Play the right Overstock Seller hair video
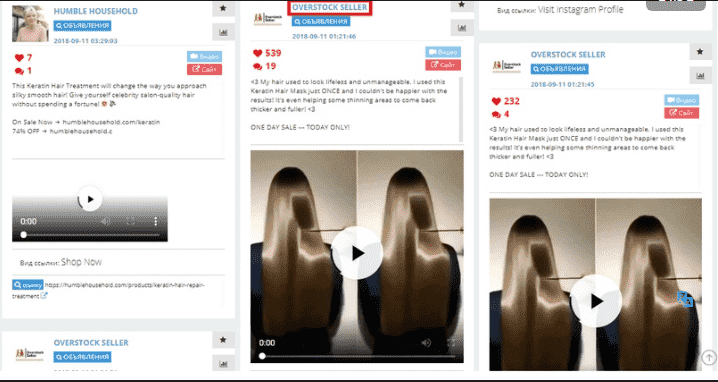Image resolution: width=718 pixels, height=382 pixels. (596, 301)
